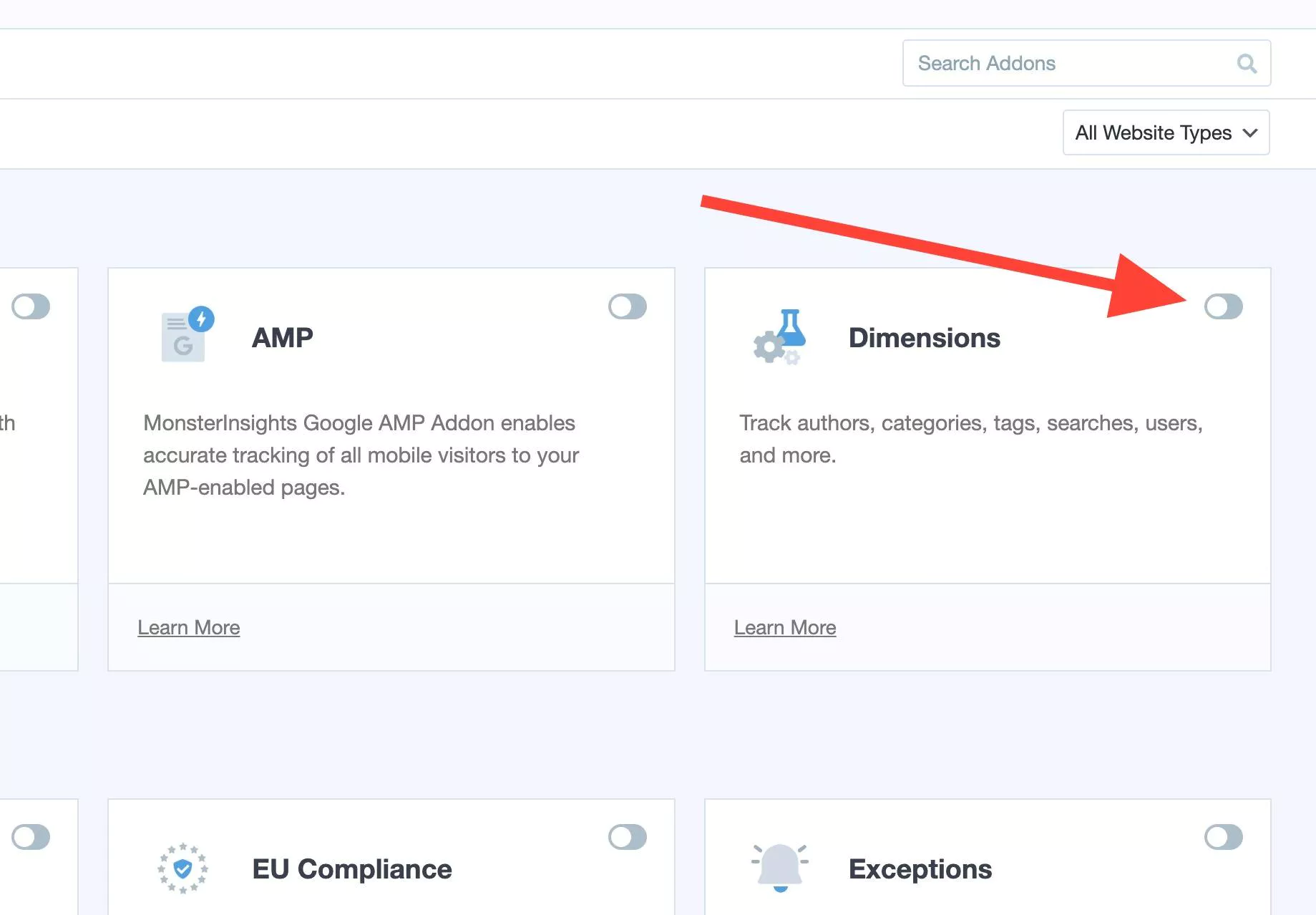The height and width of the screenshot is (915, 1316).
Task: Open Learn More link under Dimensions
Action: coord(785,627)
